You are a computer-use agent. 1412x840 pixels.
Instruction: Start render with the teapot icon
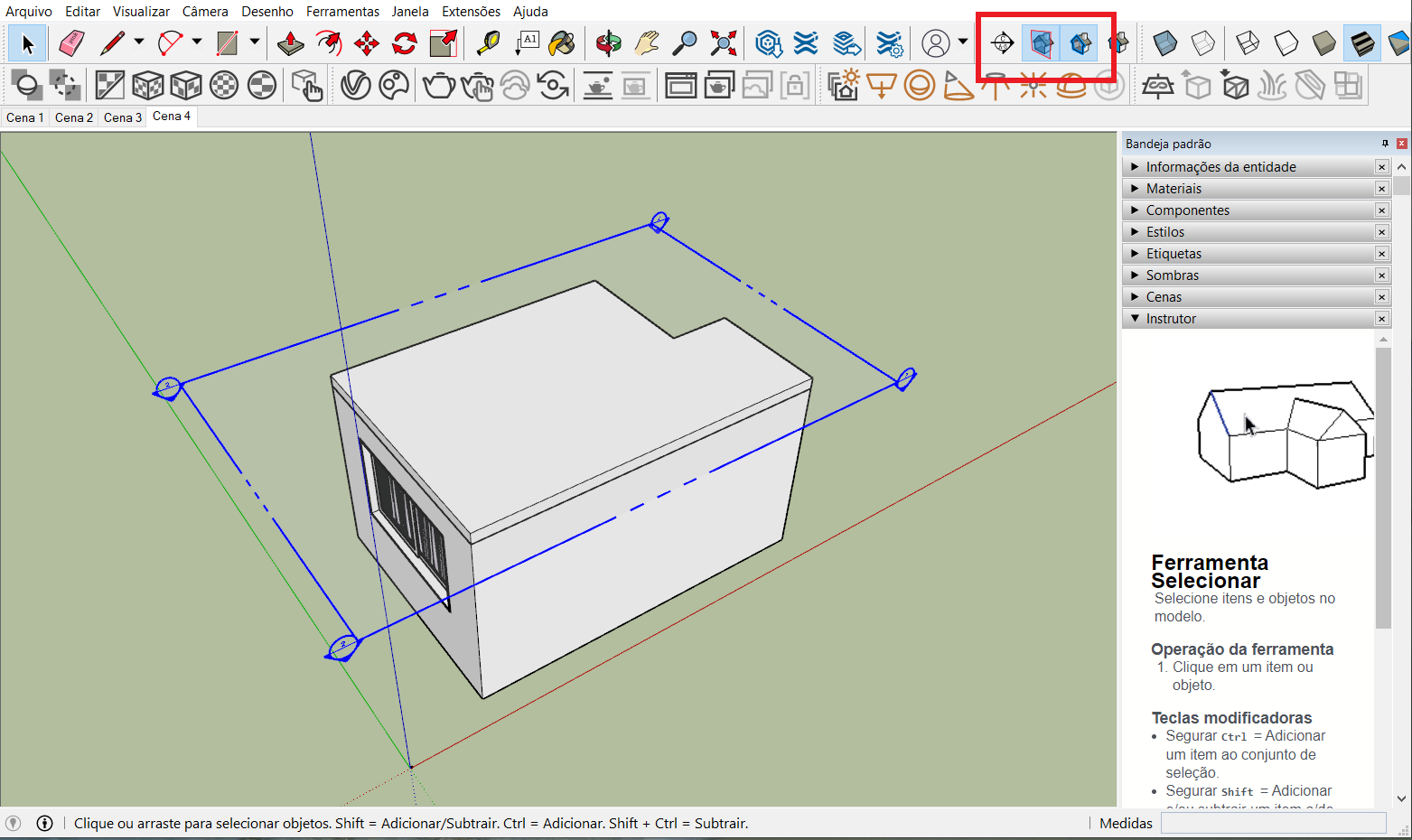pyautogui.click(x=439, y=86)
